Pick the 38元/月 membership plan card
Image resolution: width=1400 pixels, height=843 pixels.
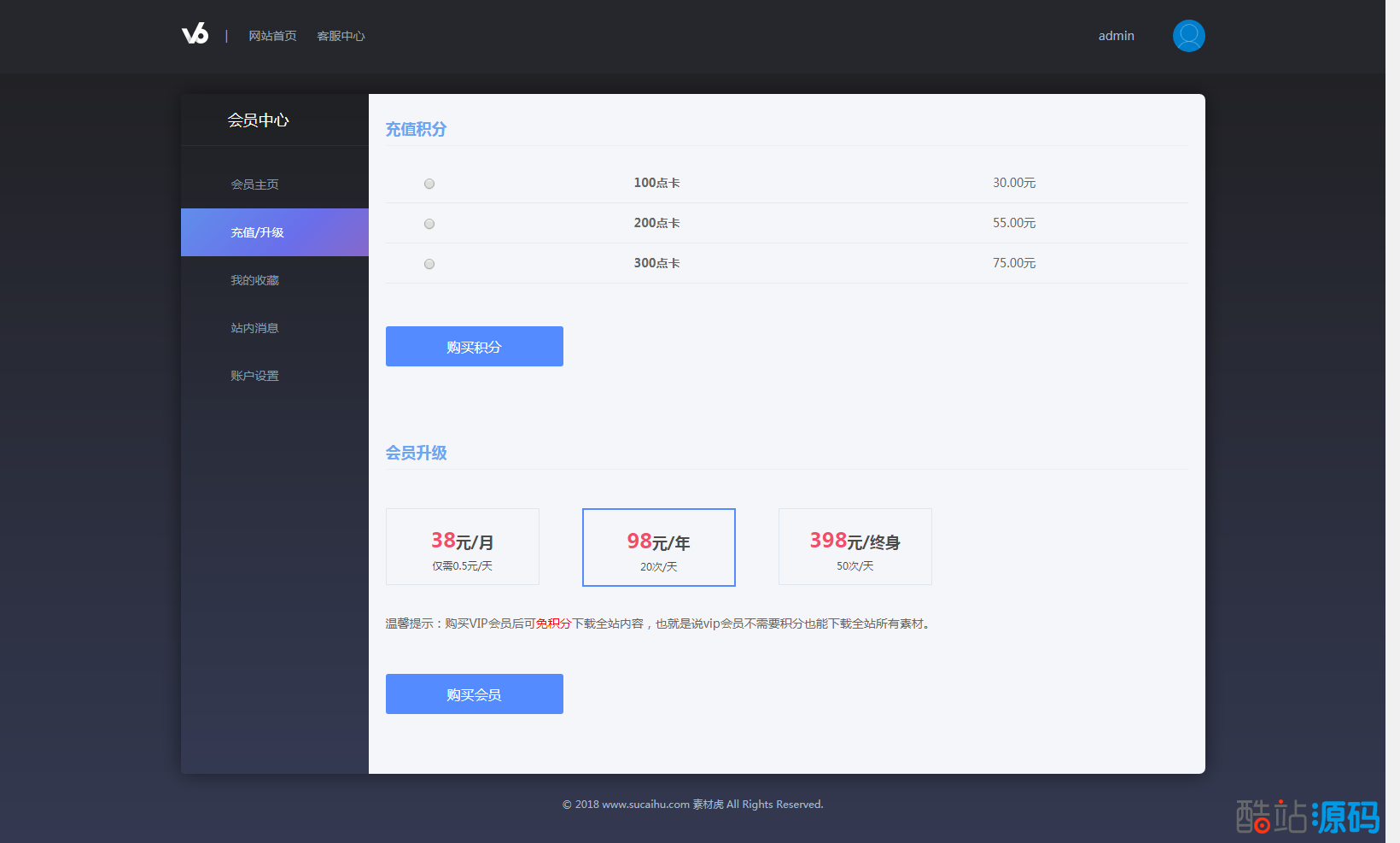point(462,547)
